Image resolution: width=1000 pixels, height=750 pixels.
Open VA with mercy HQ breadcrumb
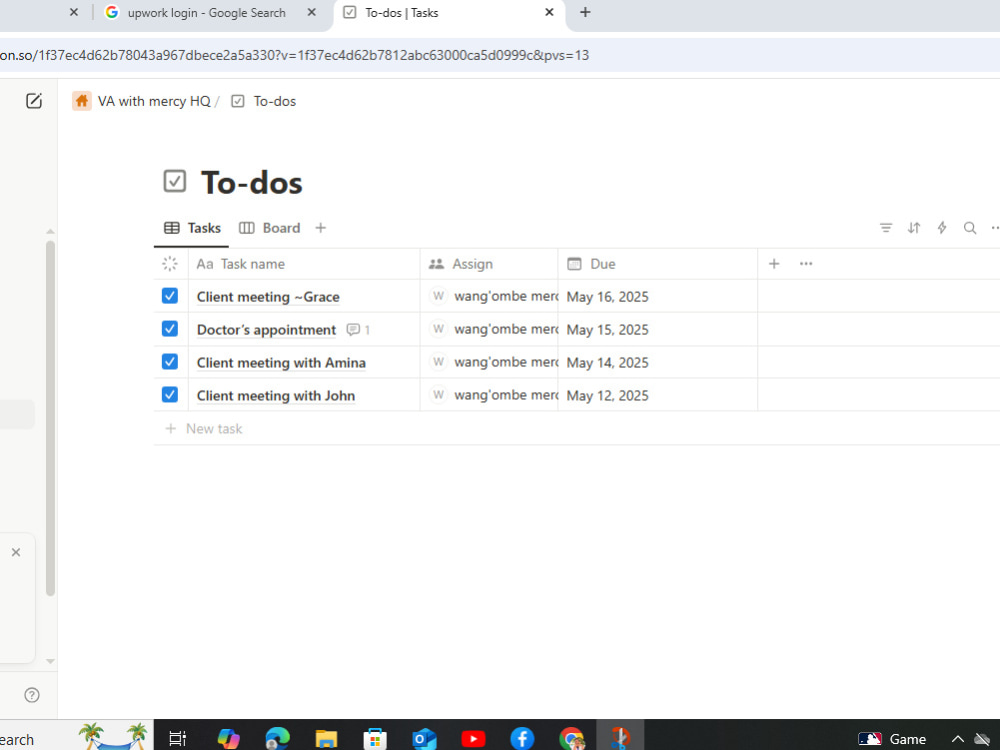click(142, 101)
